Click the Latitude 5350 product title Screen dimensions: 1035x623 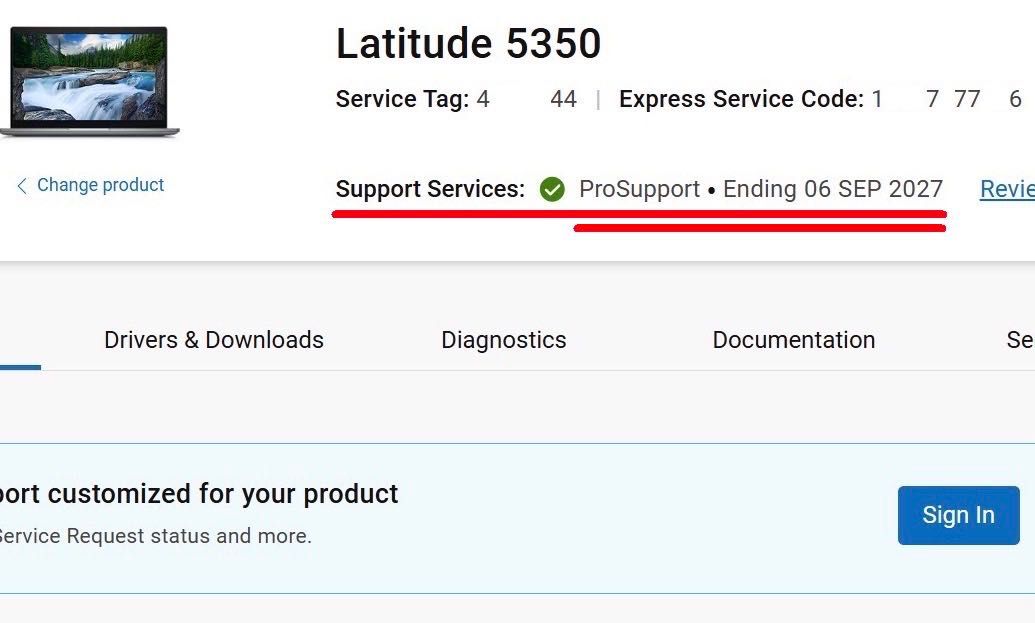point(469,44)
